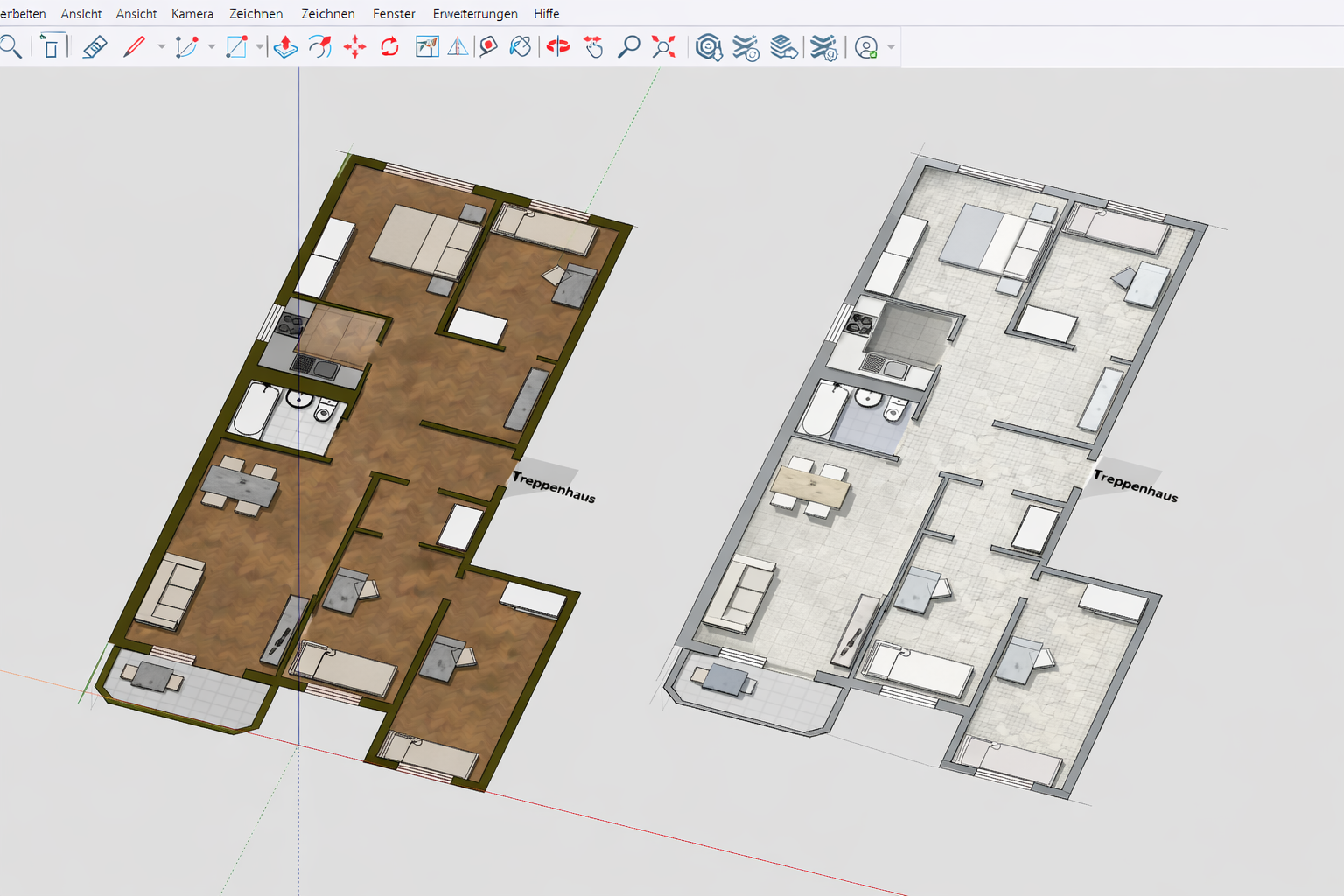
Task: Select the Tape Measure tool
Action: tap(488, 46)
